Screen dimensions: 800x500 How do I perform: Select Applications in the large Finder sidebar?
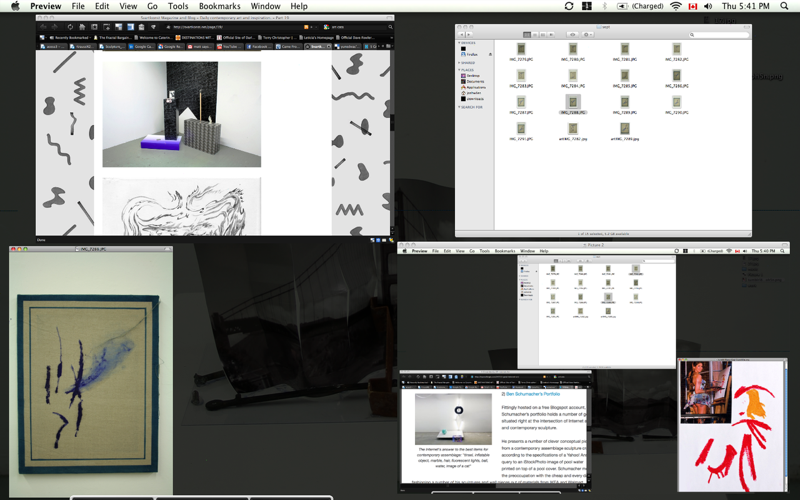[476, 88]
